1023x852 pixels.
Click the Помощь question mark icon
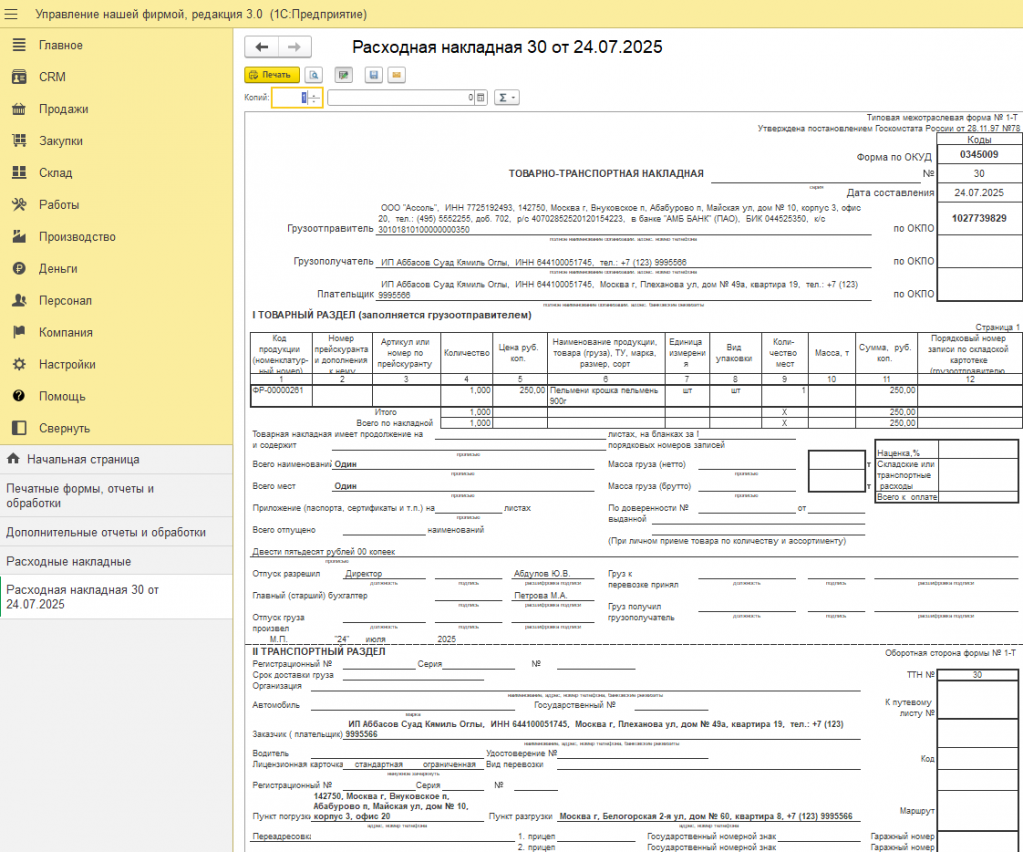pos(19,397)
